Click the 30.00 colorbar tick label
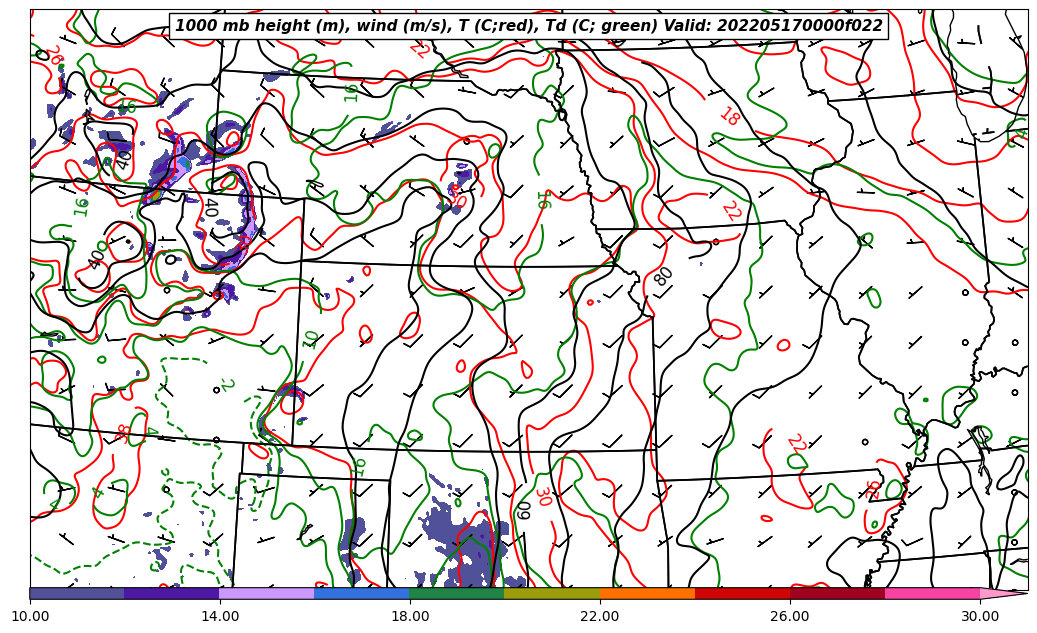The image size is (1037, 633). click(980, 616)
